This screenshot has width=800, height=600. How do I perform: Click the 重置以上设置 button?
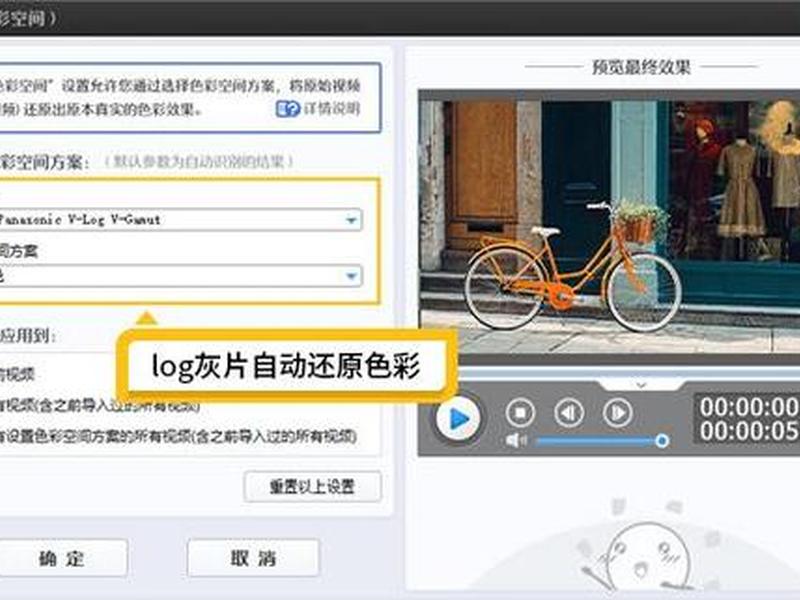coord(312,487)
